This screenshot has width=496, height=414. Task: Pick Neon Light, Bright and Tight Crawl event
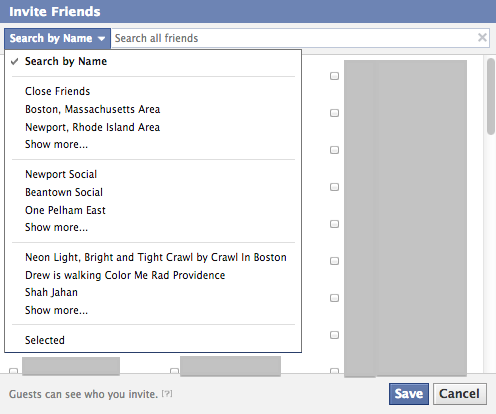[x=156, y=257]
